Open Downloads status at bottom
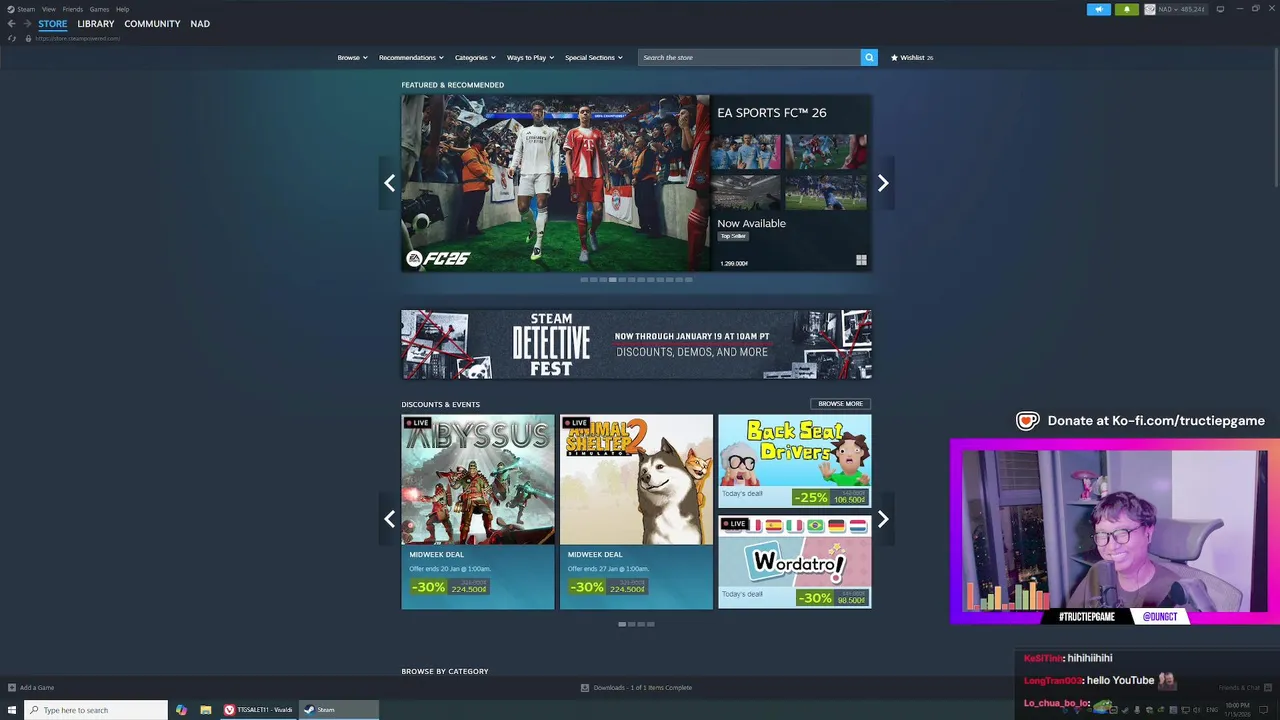The width and height of the screenshot is (1280, 720). click(636, 688)
